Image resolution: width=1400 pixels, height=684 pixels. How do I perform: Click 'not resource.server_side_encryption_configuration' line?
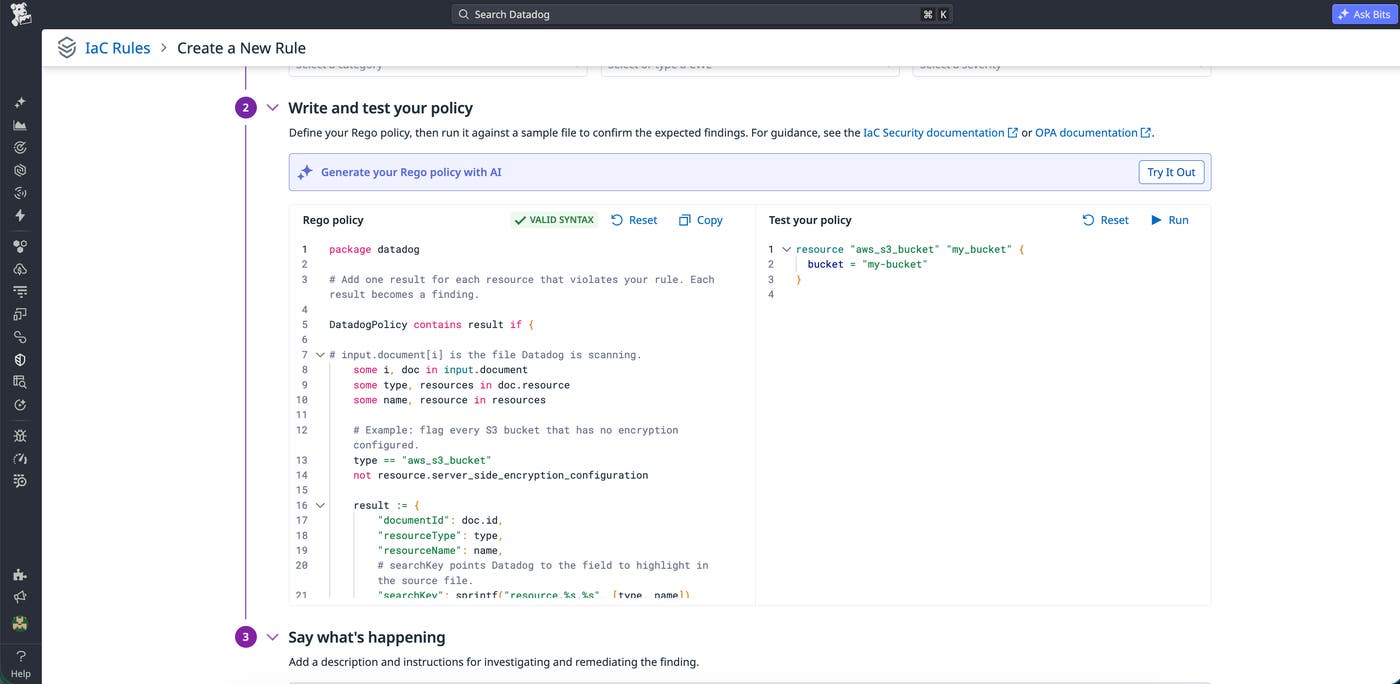click(x=500, y=475)
